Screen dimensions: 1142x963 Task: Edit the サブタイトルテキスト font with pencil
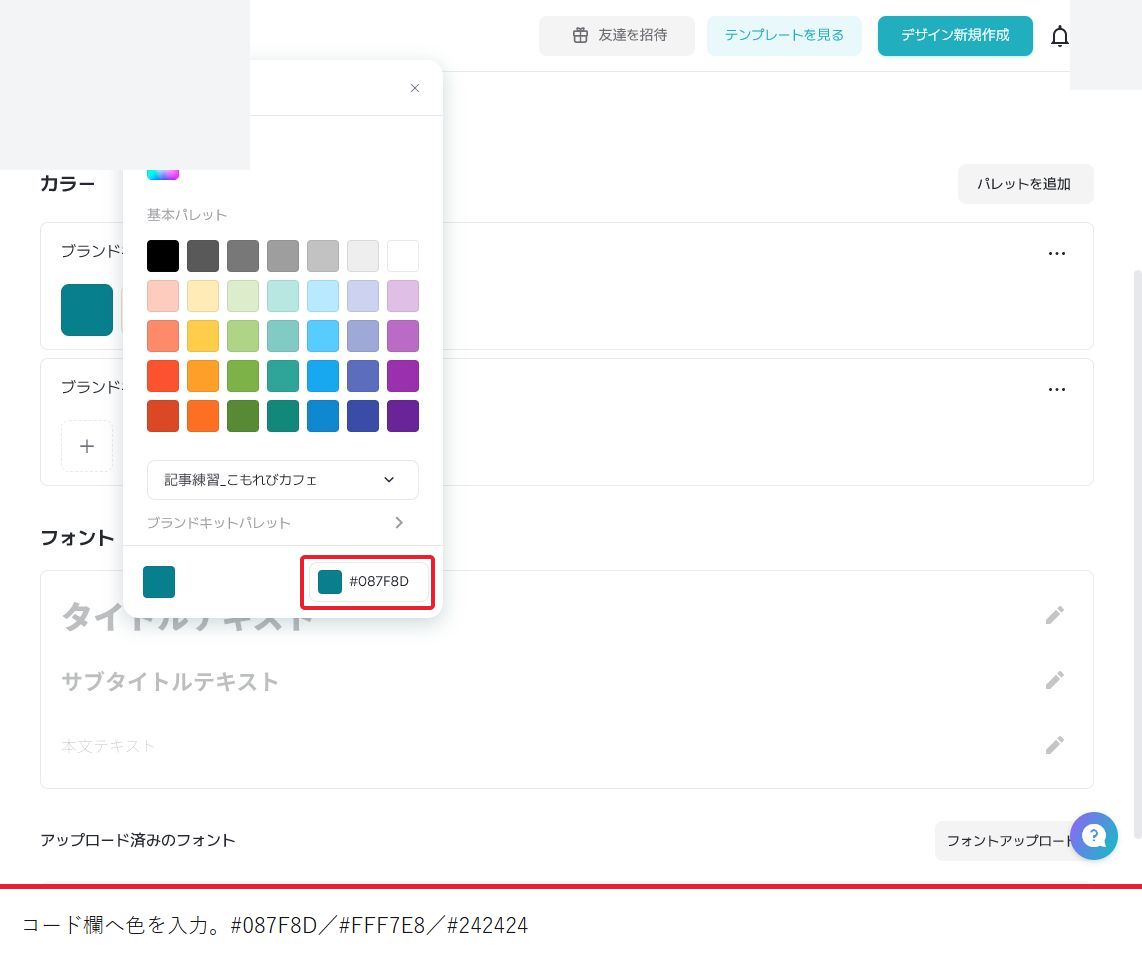(x=1054, y=680)
